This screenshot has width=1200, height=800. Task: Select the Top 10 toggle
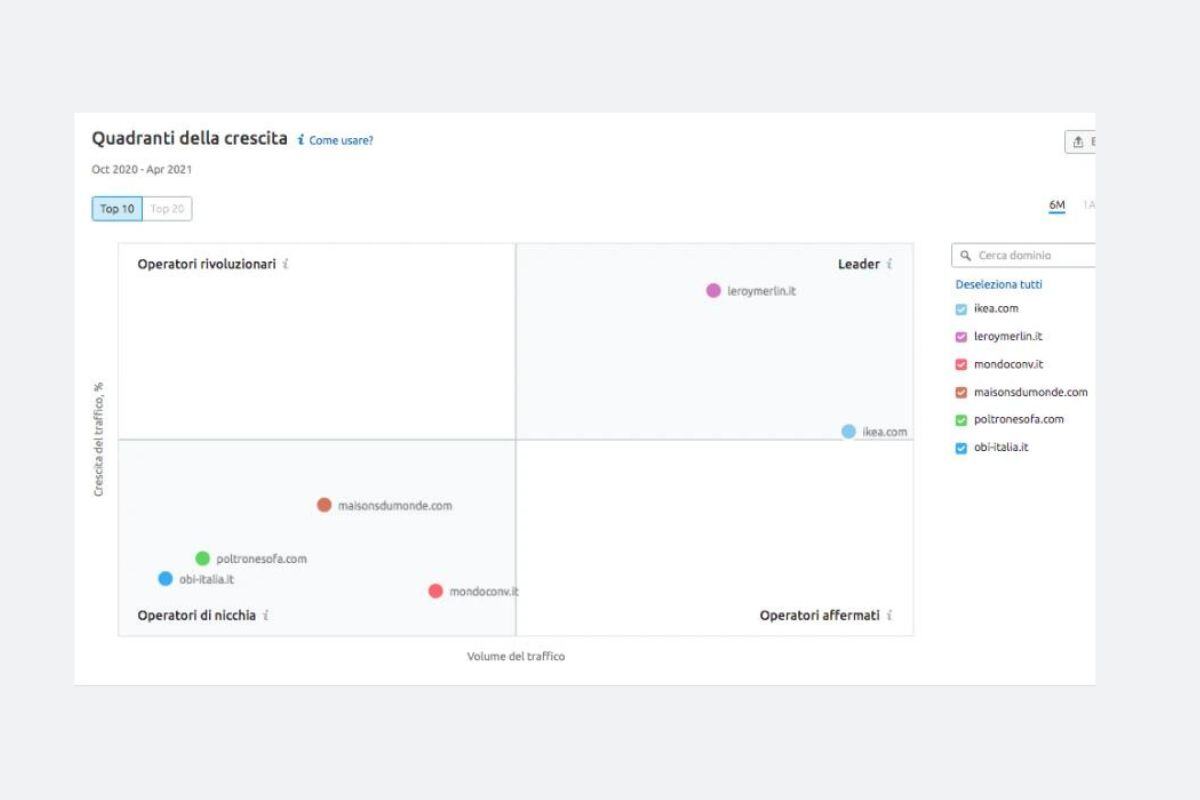click(x=117, y=209)
